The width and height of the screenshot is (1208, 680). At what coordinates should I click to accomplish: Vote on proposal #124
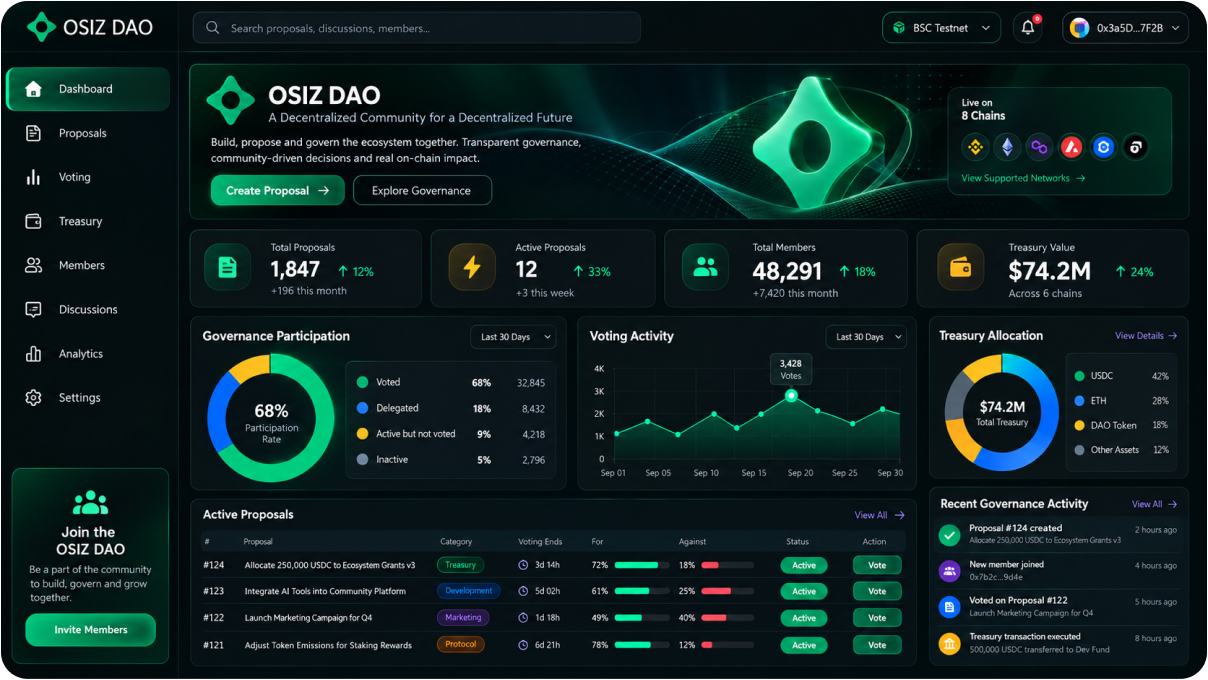tap(877, 565)
